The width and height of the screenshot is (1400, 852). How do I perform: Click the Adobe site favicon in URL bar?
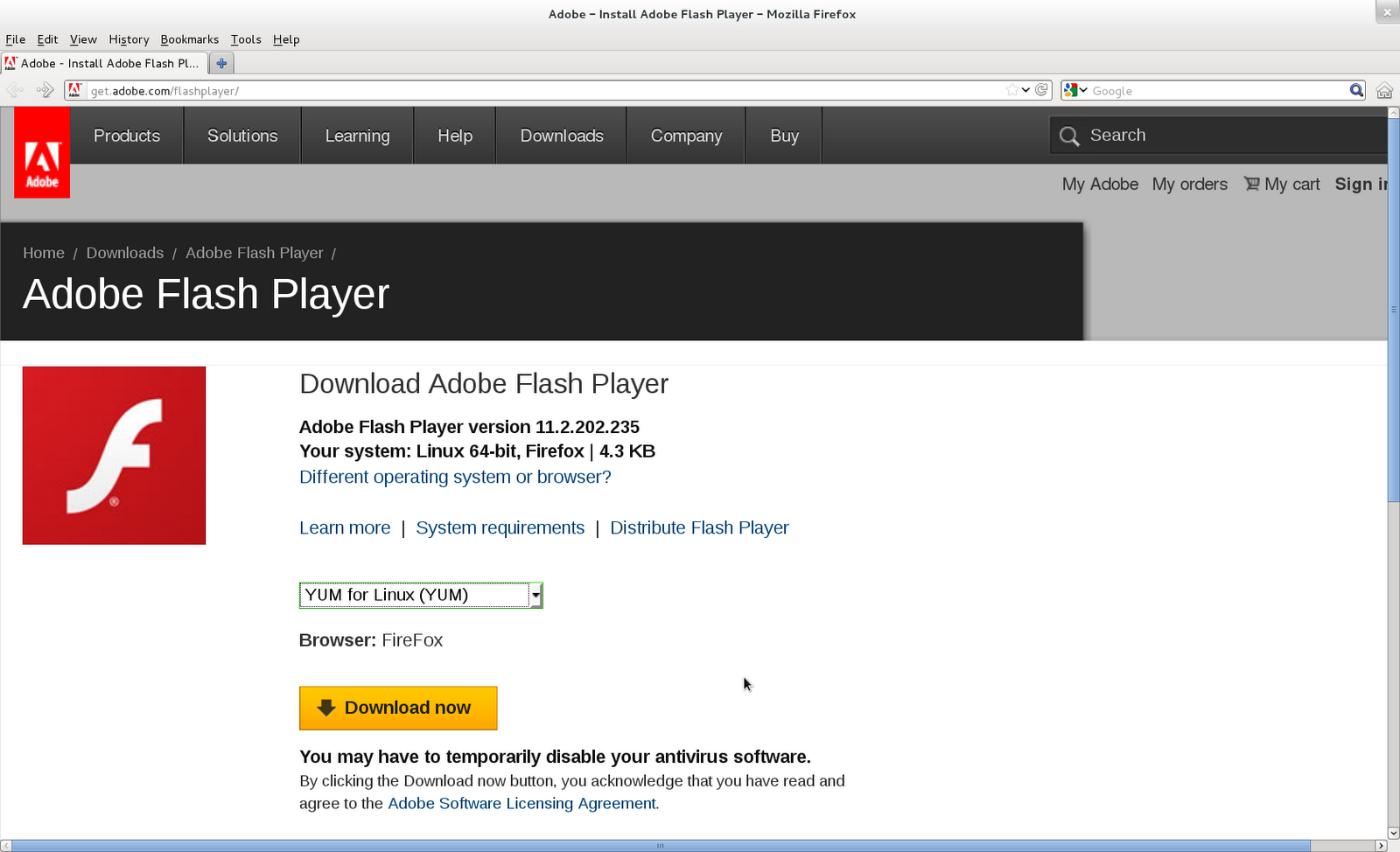click(x=74, y=90)
